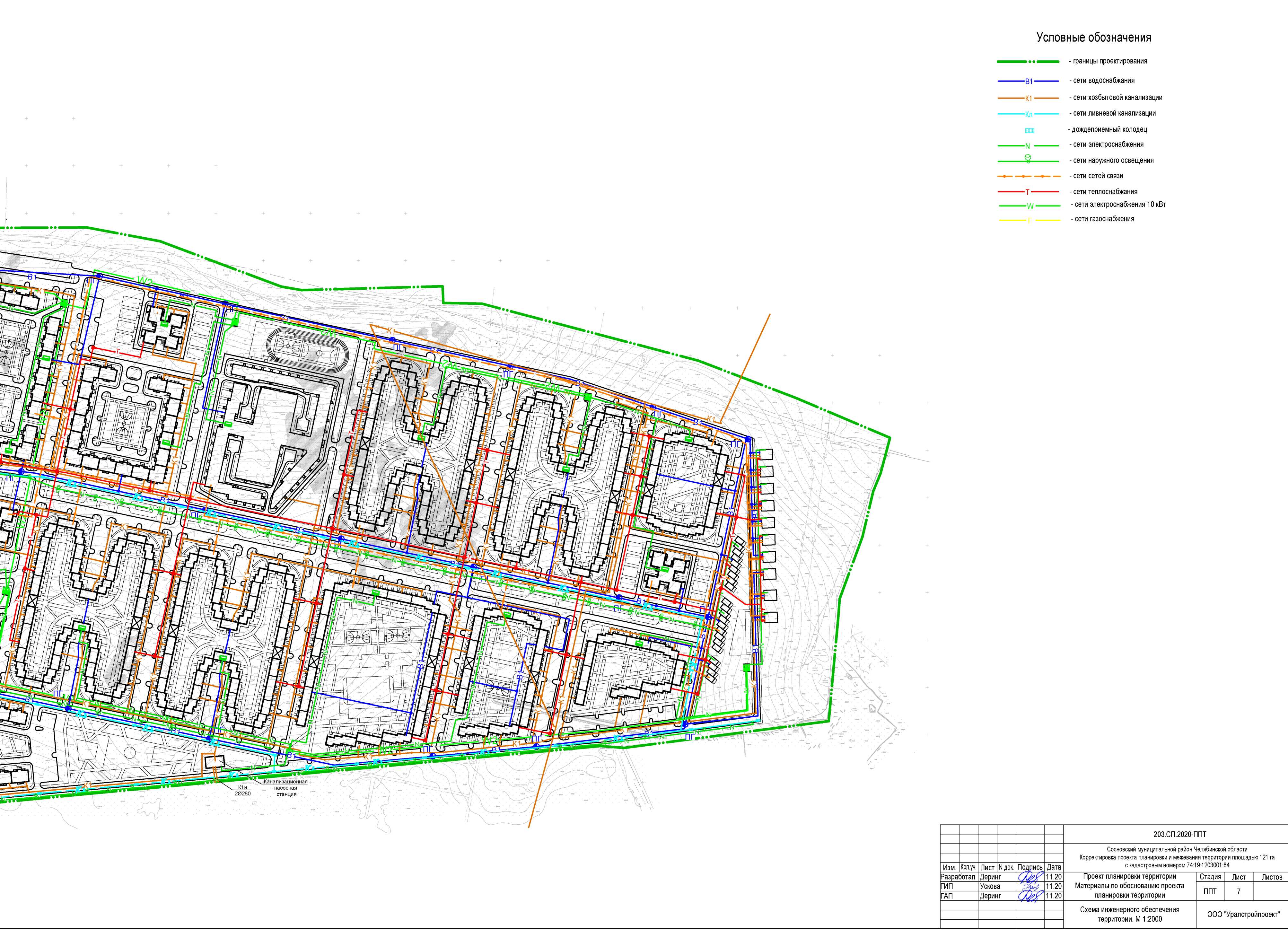Click the stage value 'ППТ' cell
The width and height of the screenshot is (1288, 938).
click(x=1210, y=891)
